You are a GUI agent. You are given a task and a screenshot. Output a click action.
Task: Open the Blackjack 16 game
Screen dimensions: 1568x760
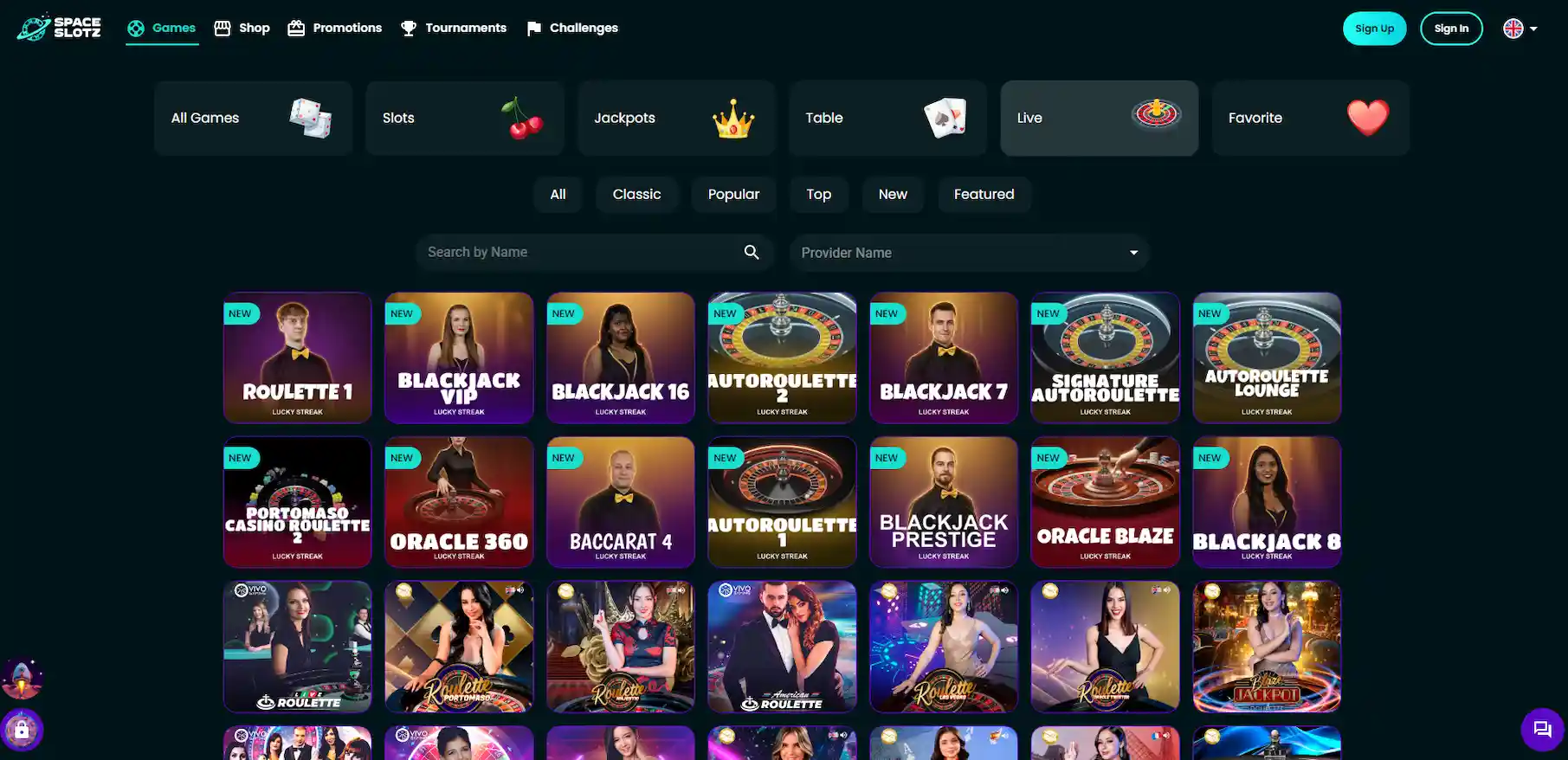pos(621,357)
